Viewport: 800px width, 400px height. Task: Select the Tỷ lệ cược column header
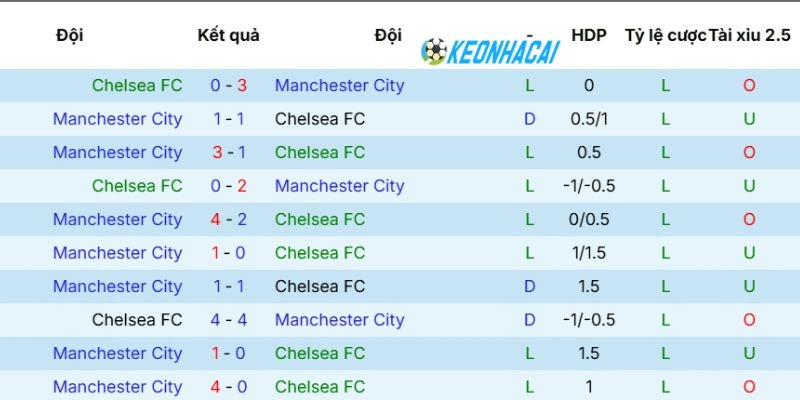[665, 35]
